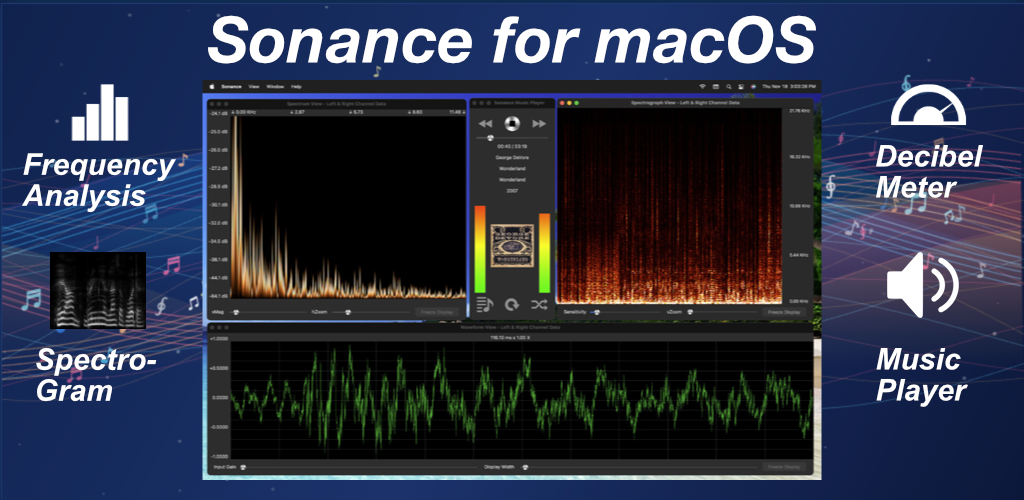Click the Siri icon in menu bar
This screenshot has height=500, width=1024.
pos(754,86)
